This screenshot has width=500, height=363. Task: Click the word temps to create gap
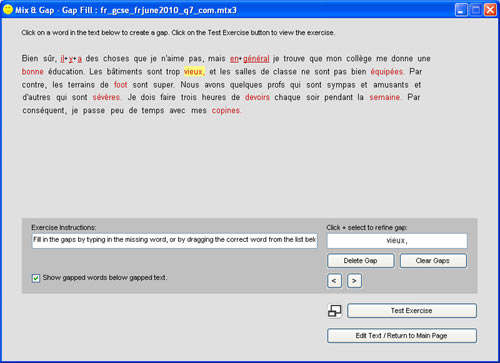click(x=153, y=110)
